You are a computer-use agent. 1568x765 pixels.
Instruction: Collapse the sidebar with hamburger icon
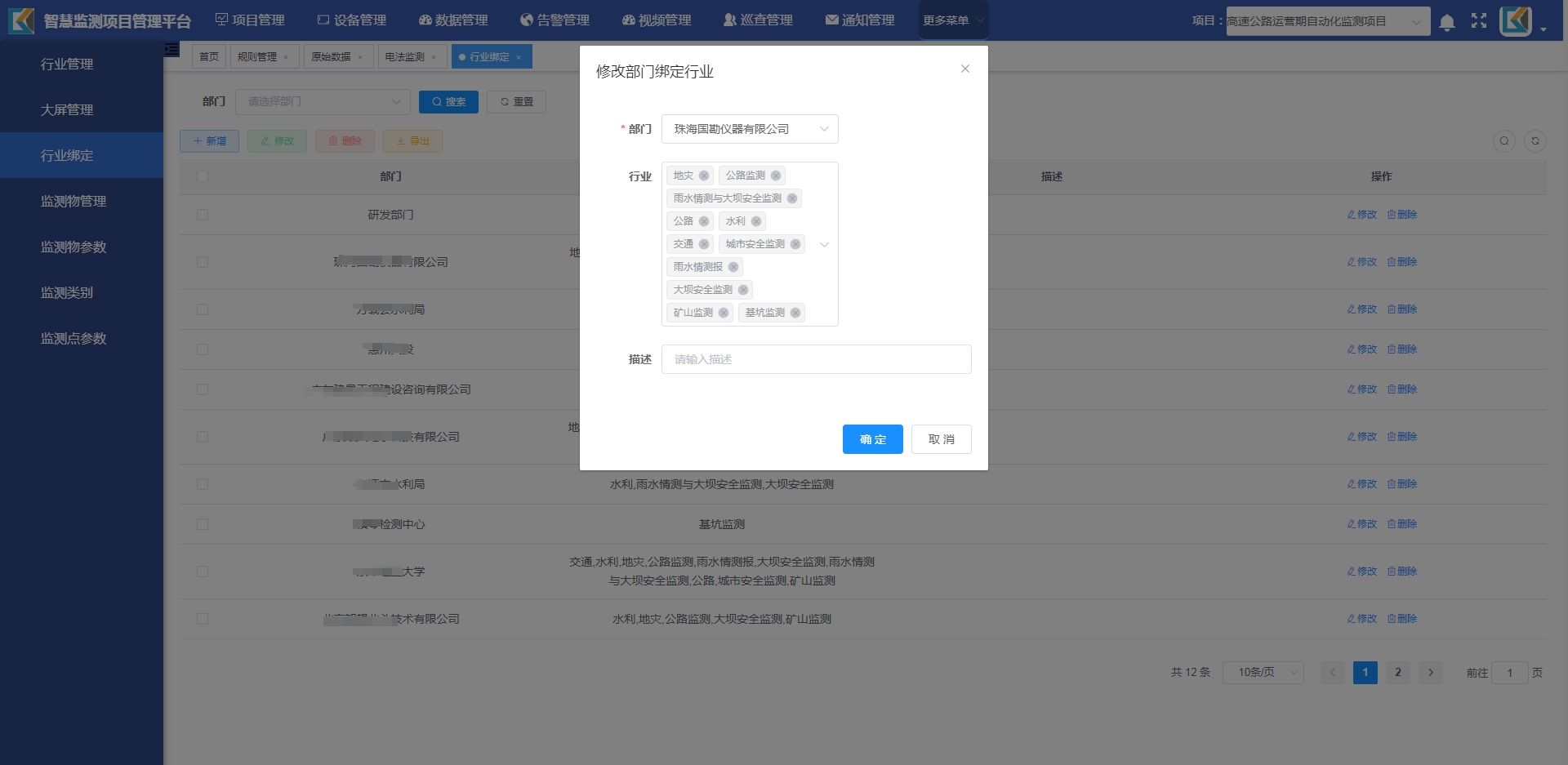171,50
